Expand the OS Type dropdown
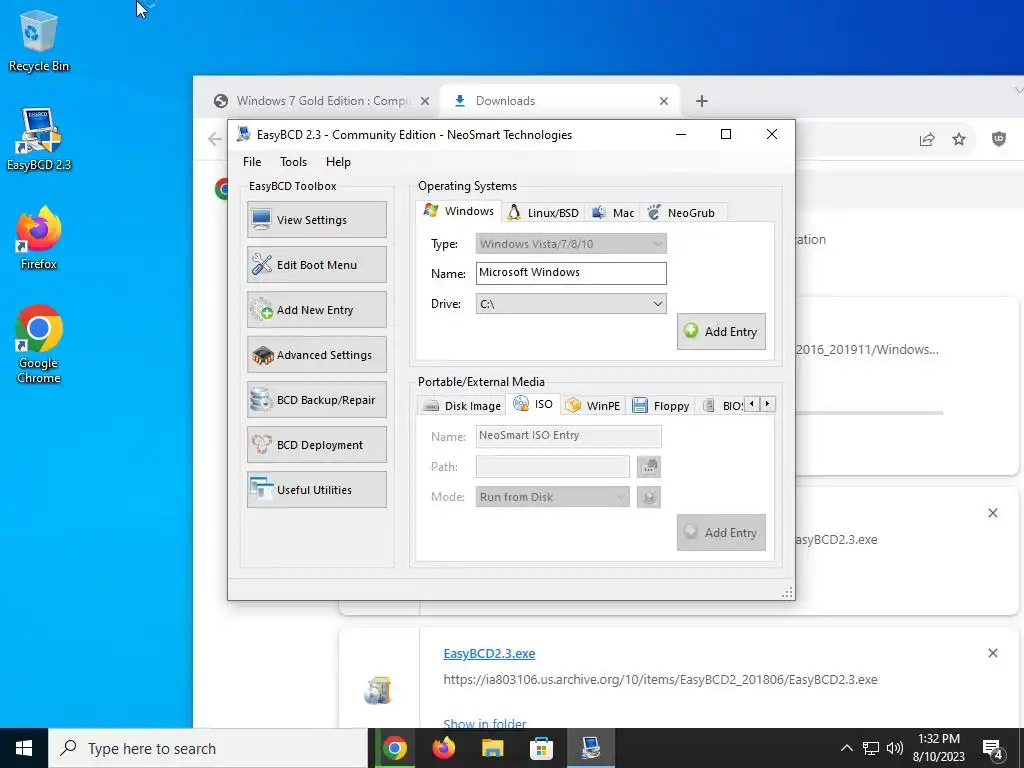The height and width of the screenshot is (768, 1024). coord(571,244)
